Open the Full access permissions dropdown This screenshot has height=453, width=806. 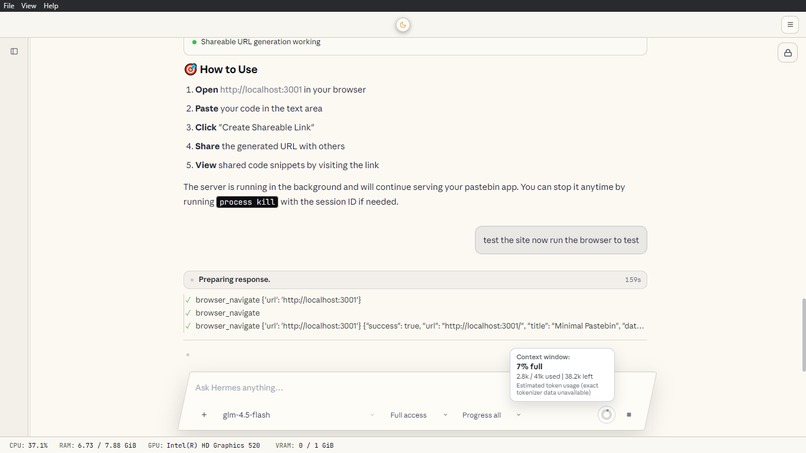coord(418,415)
